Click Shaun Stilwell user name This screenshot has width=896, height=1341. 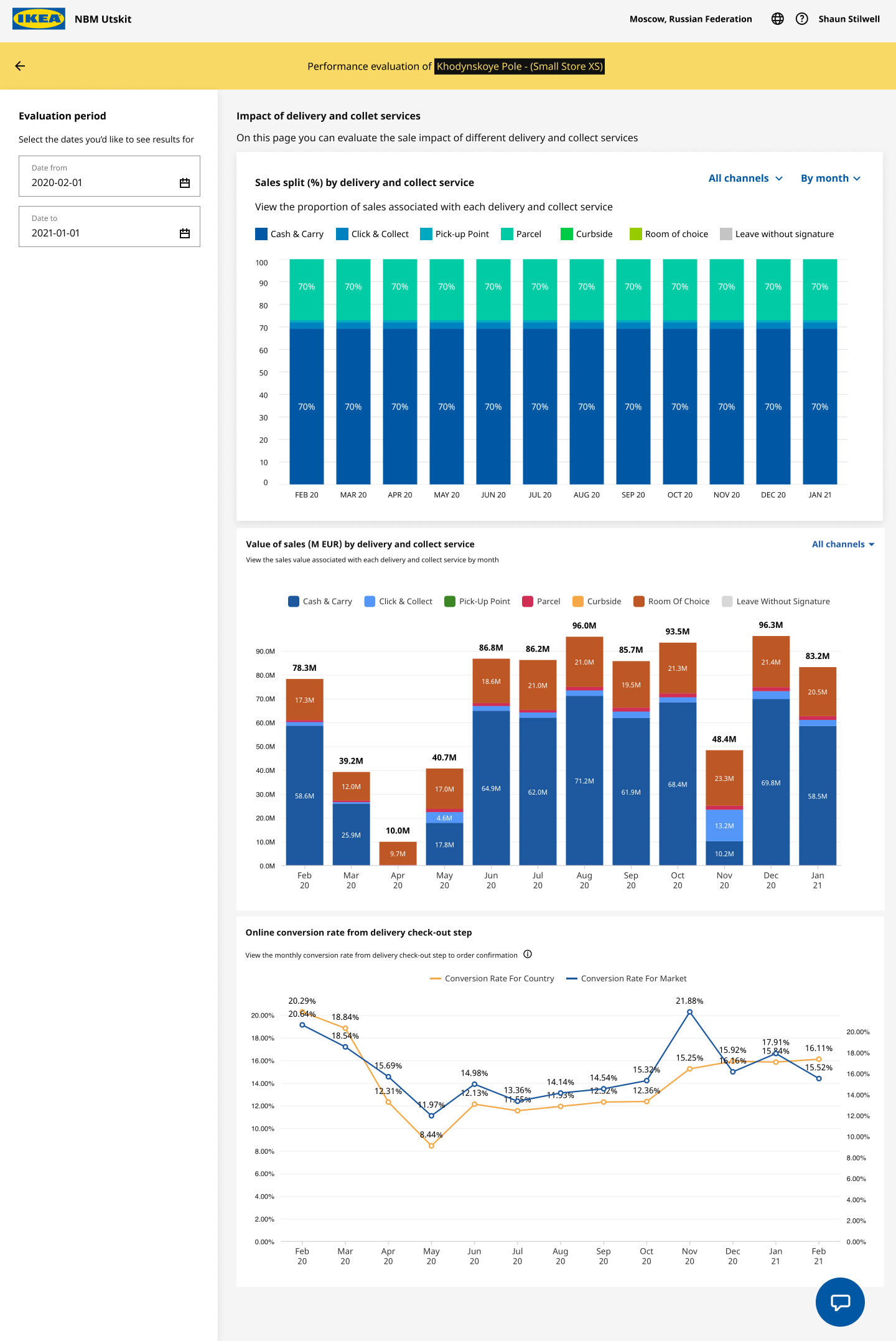coord(849,19)
